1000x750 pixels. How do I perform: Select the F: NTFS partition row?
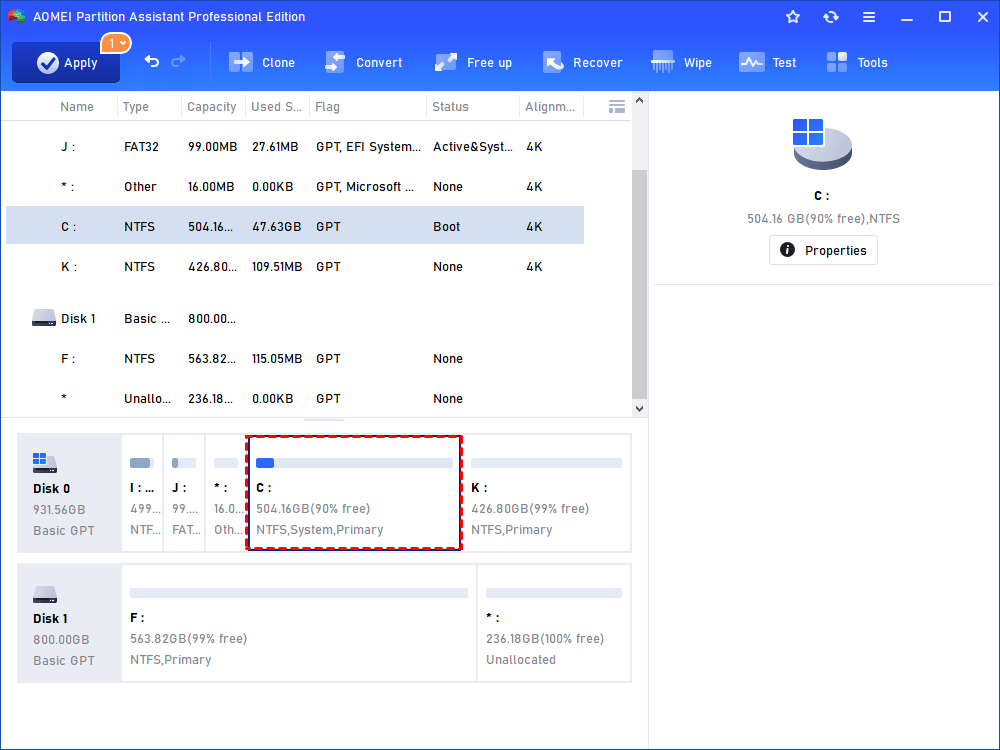click(295, 358)
